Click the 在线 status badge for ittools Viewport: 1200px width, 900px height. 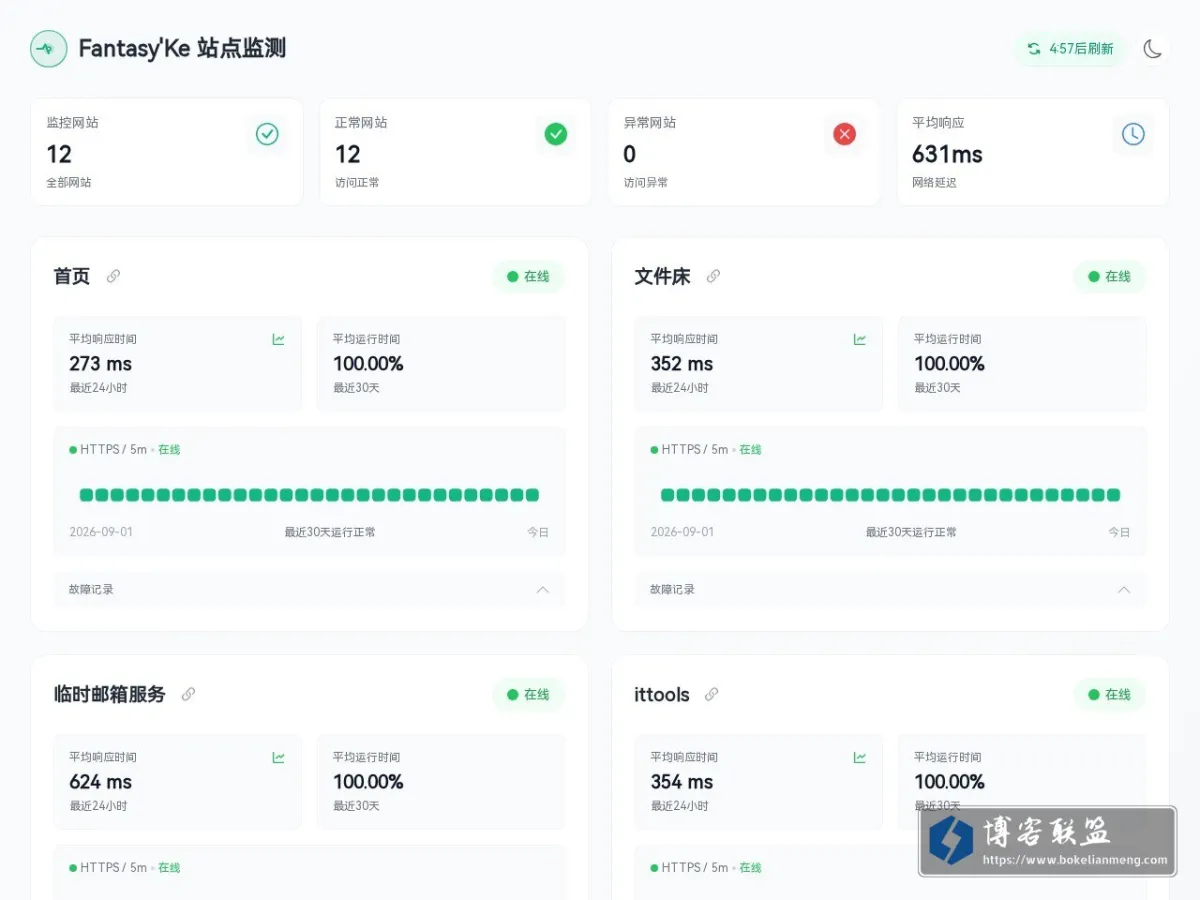point(1110,695)
